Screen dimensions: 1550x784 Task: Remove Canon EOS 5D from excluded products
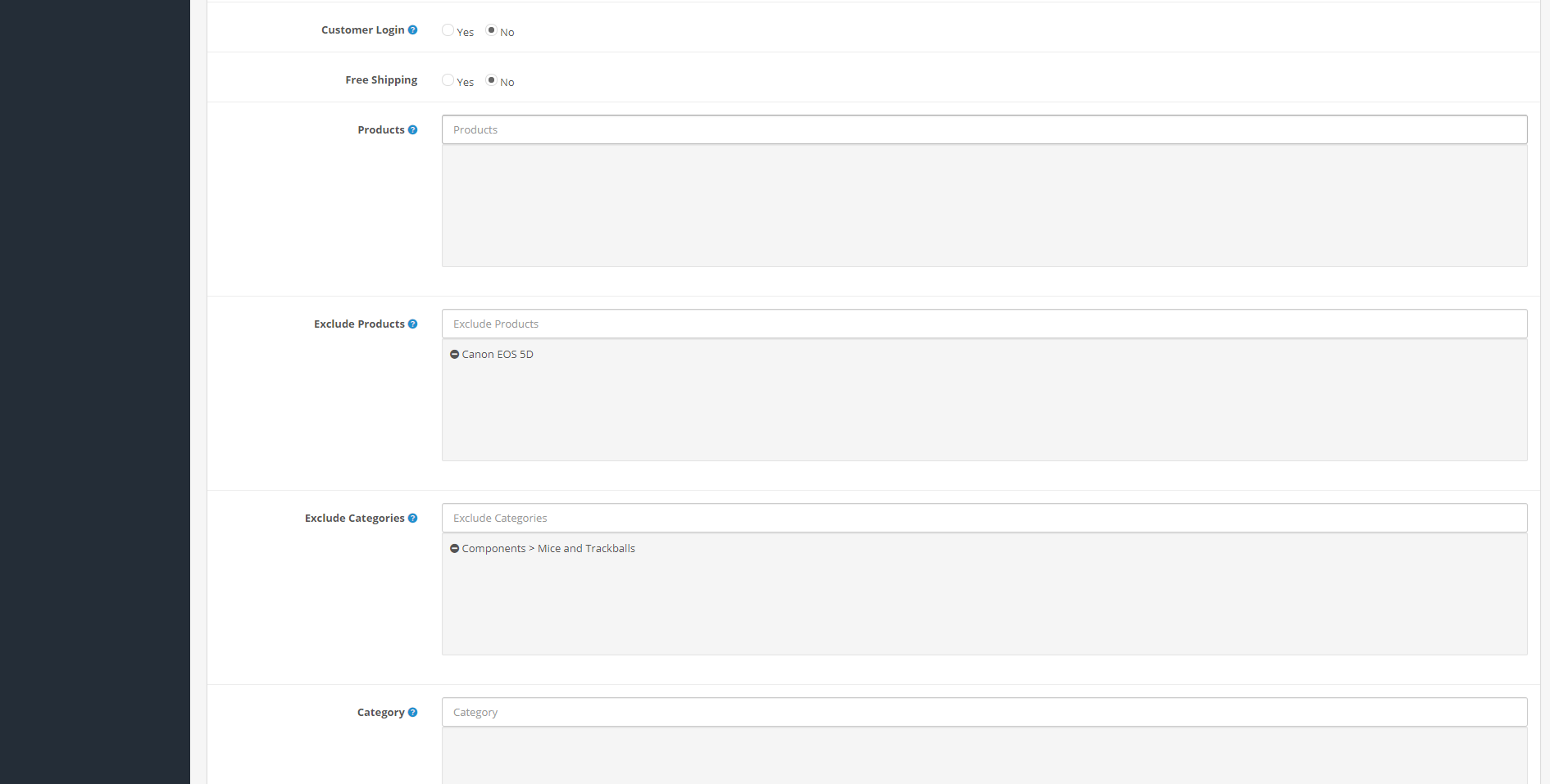click(454, 355)
